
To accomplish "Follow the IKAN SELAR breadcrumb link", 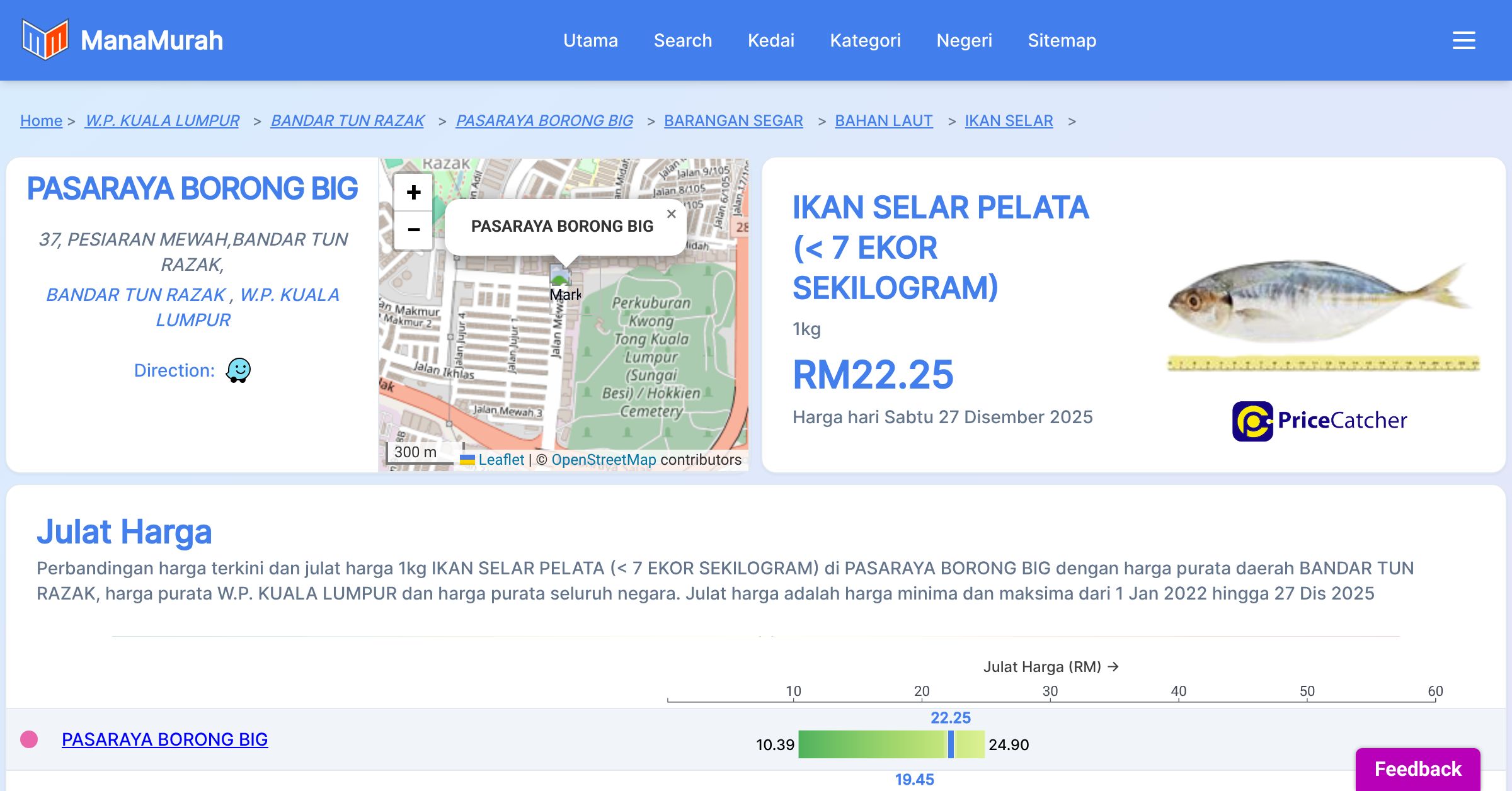I will [1009, 120].
